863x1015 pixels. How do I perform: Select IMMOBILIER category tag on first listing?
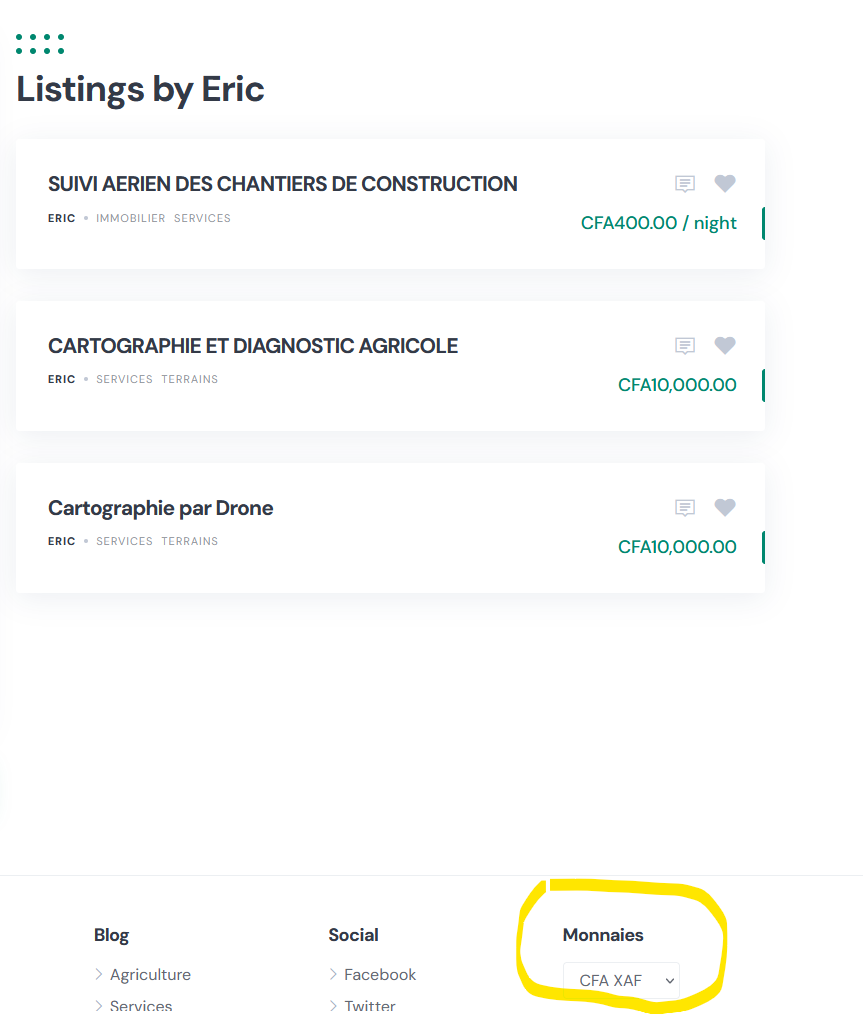click(x=131, y=218)
